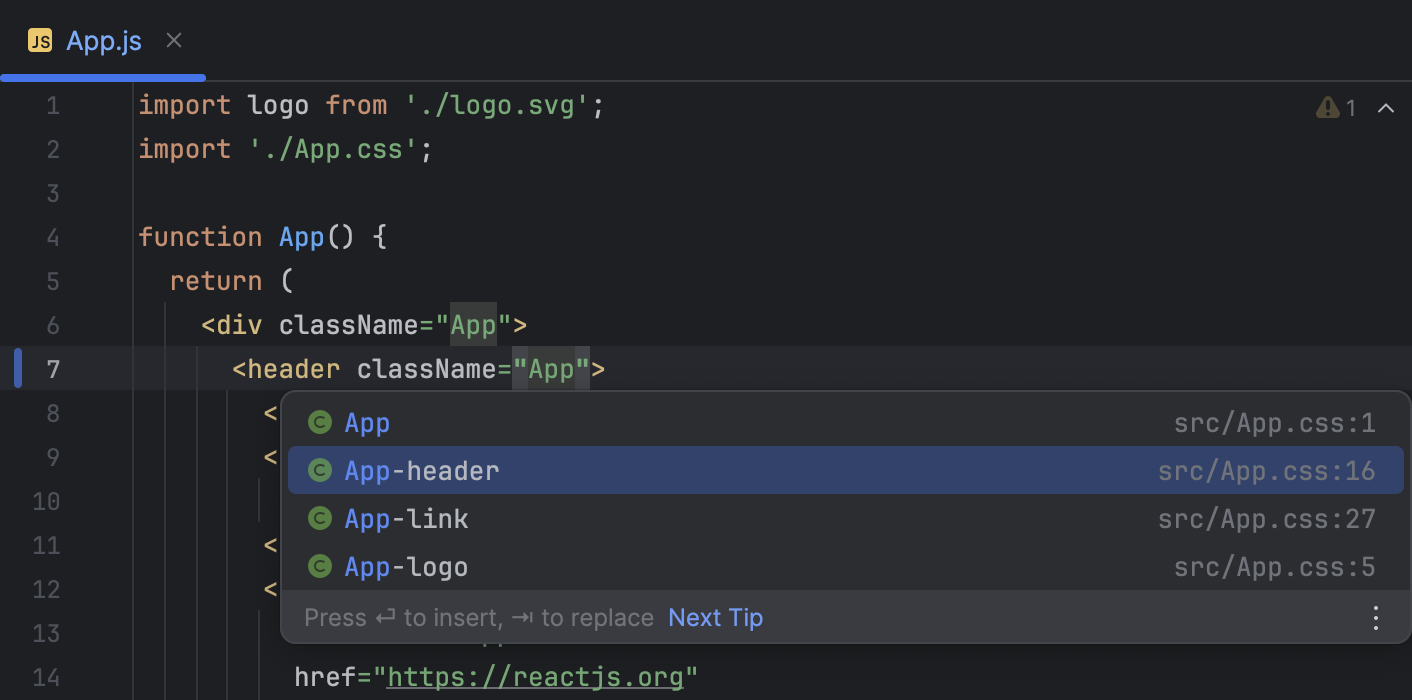Click the blue progress bar under the App.js tab

pos(103,77)
